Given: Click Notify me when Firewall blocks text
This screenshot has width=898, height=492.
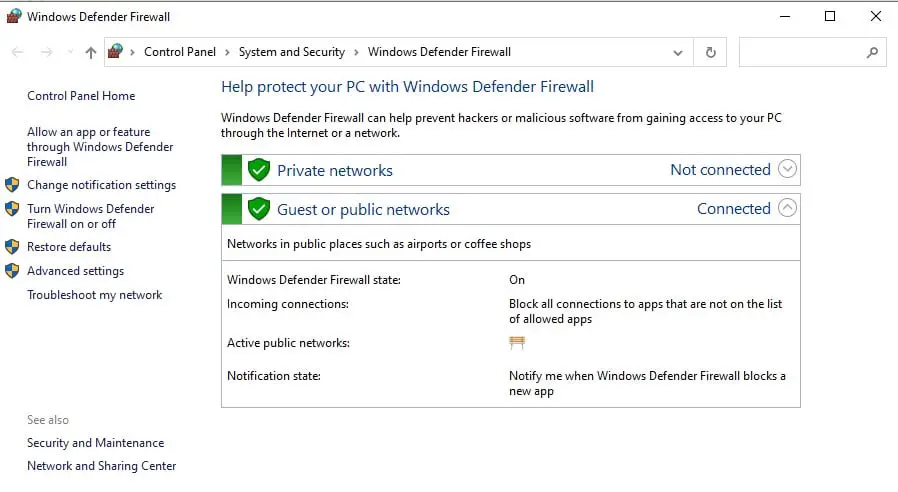Looking at the screenshot, I should click(x=647, y=383).
